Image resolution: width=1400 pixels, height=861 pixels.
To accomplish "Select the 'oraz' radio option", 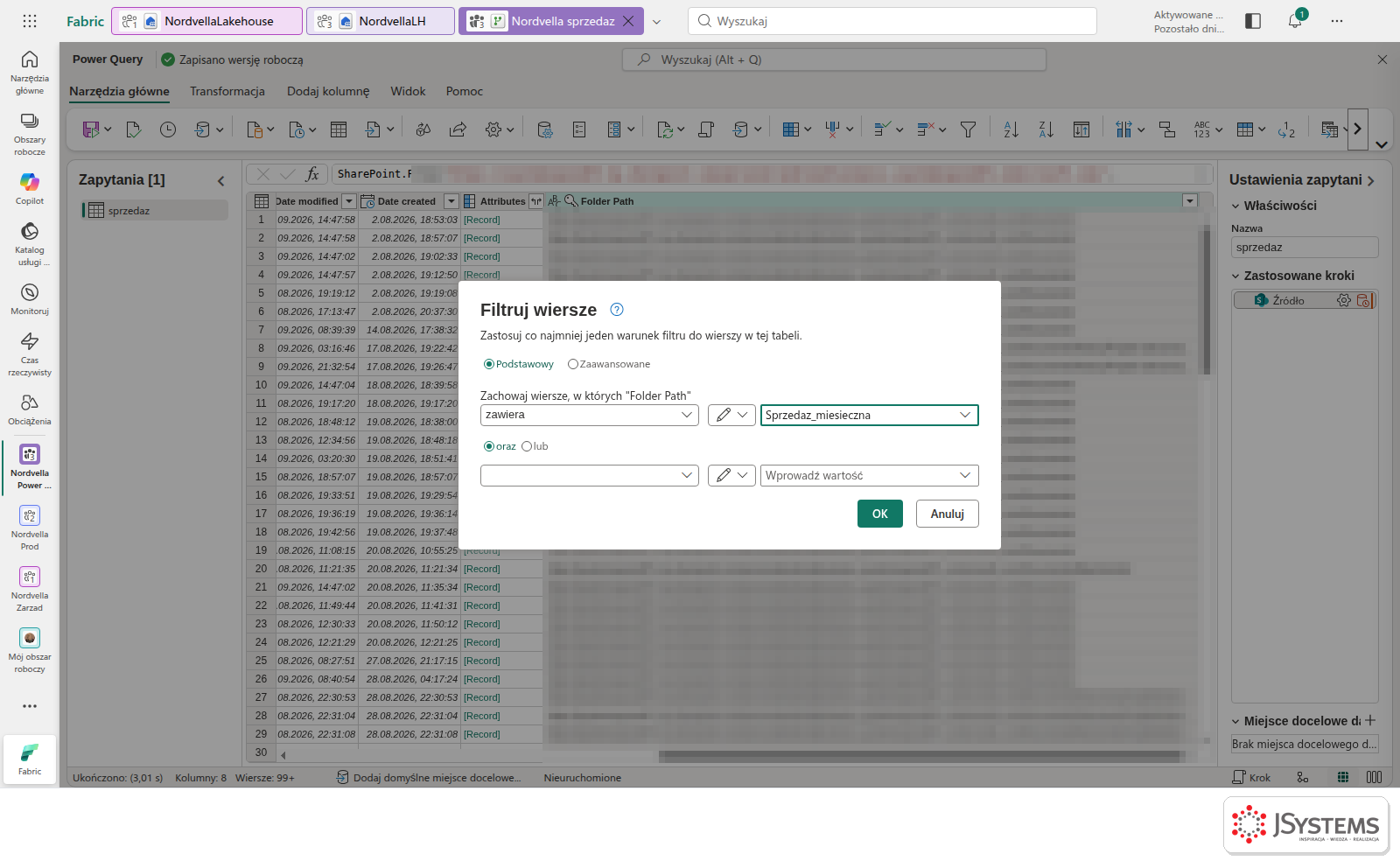I will pyautogui.click(x=500, y=446).
